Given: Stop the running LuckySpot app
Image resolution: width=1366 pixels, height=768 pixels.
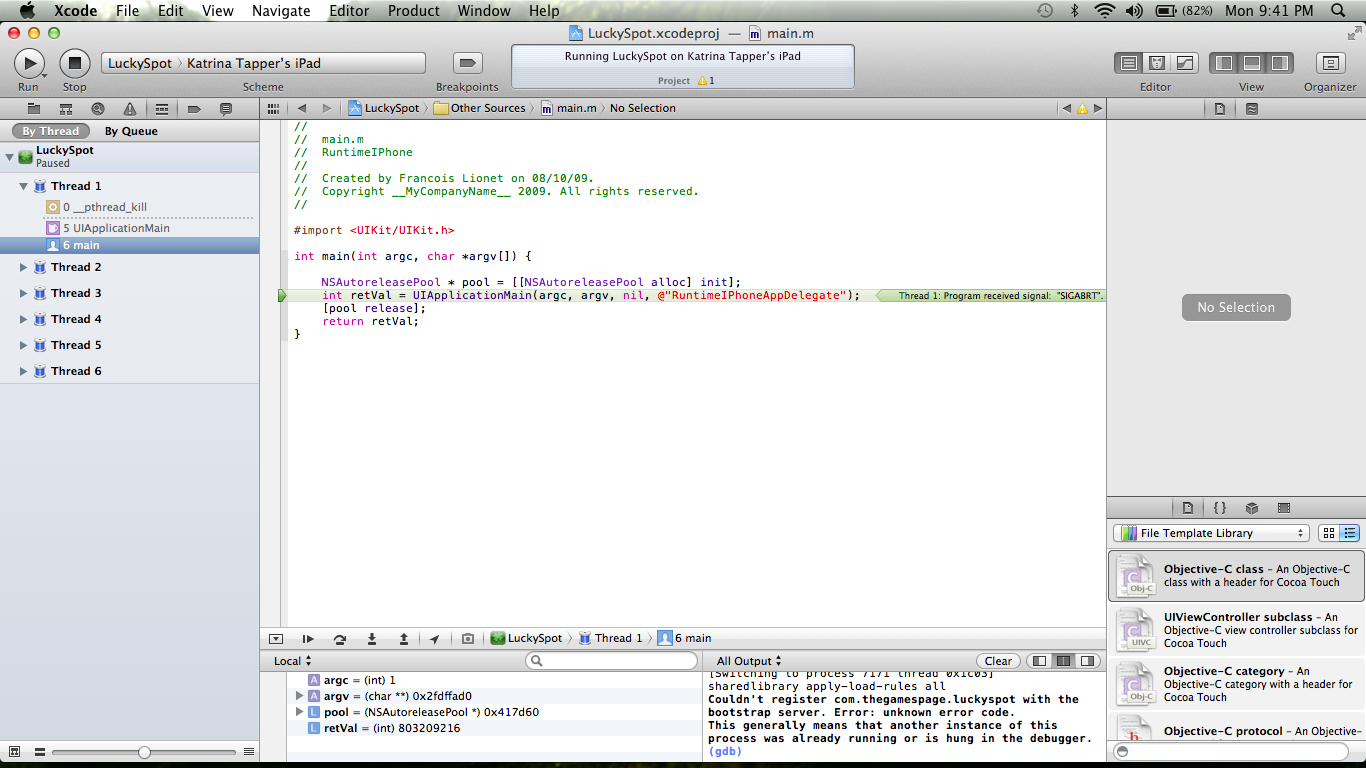Looking at the screenshot, I should click(x=75, y=63).
